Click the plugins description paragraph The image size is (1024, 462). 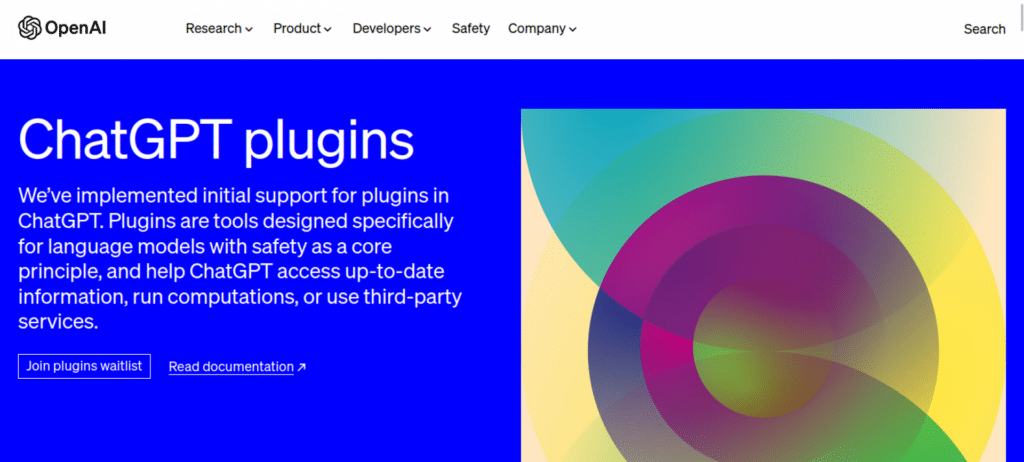pos(240,258)
